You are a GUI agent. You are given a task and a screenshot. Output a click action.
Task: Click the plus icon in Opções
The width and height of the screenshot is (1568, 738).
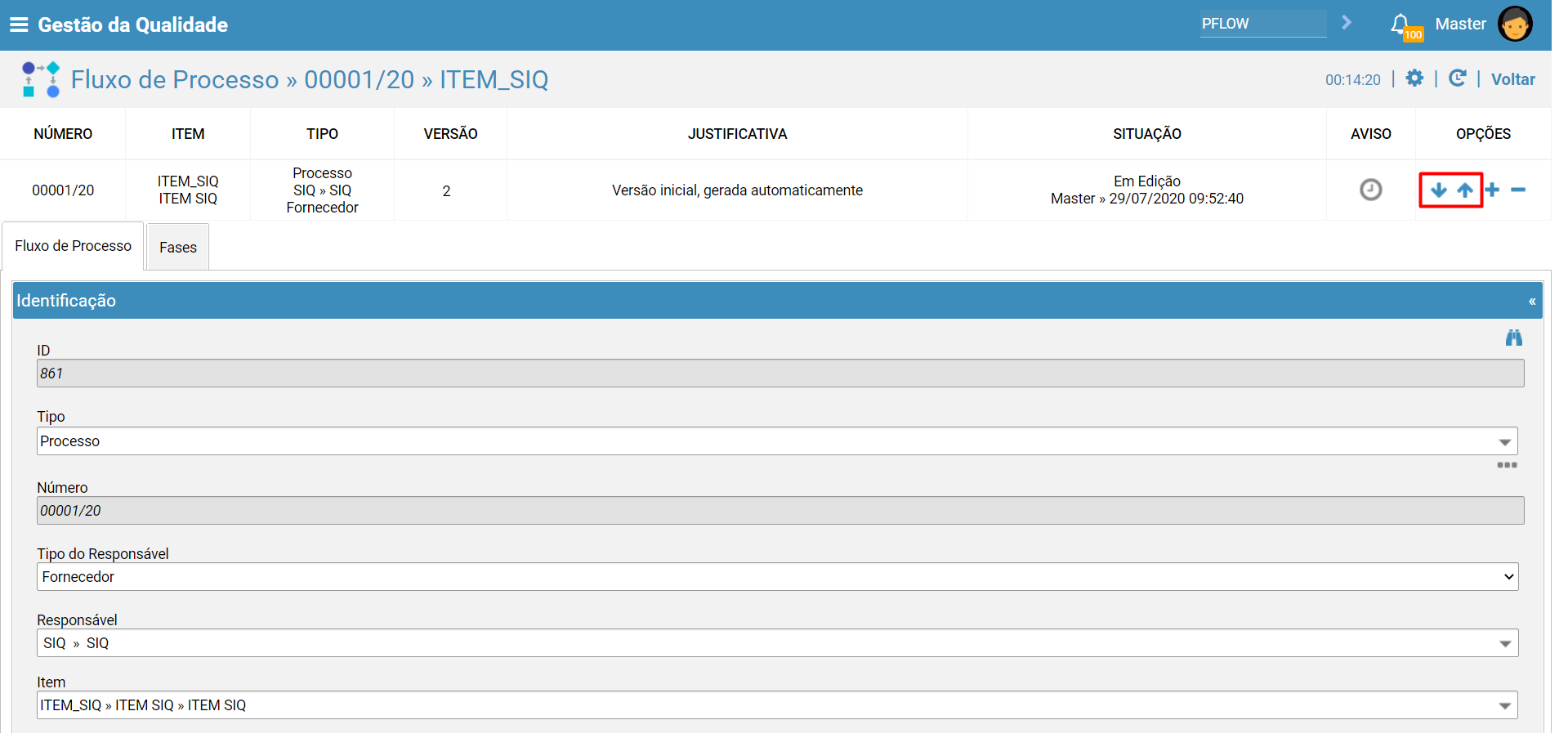pyautogui.click(x=1492, y=190)
